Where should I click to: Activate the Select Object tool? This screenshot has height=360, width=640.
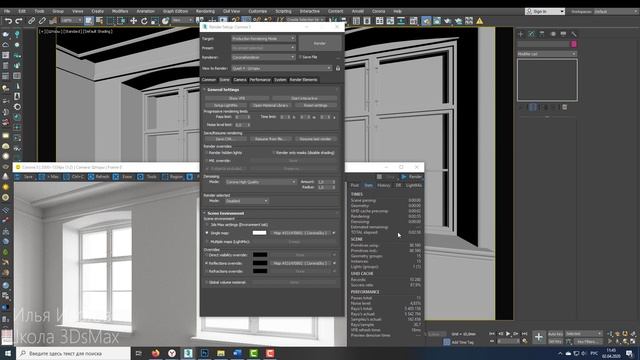89,21
